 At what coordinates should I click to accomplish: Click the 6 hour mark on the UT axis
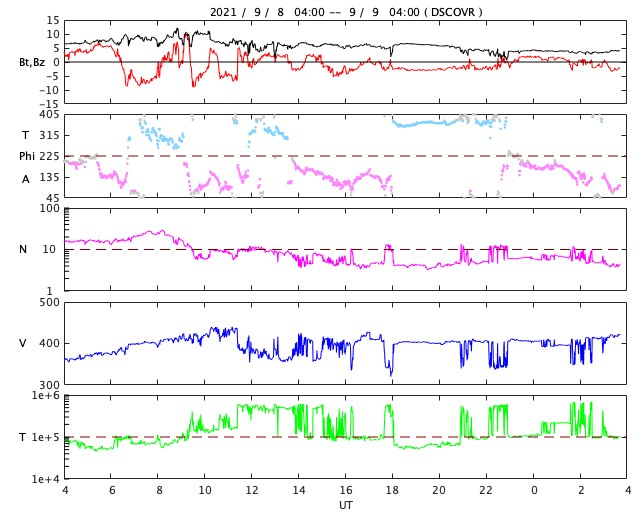pyautogui.click(x=112, y=490)
